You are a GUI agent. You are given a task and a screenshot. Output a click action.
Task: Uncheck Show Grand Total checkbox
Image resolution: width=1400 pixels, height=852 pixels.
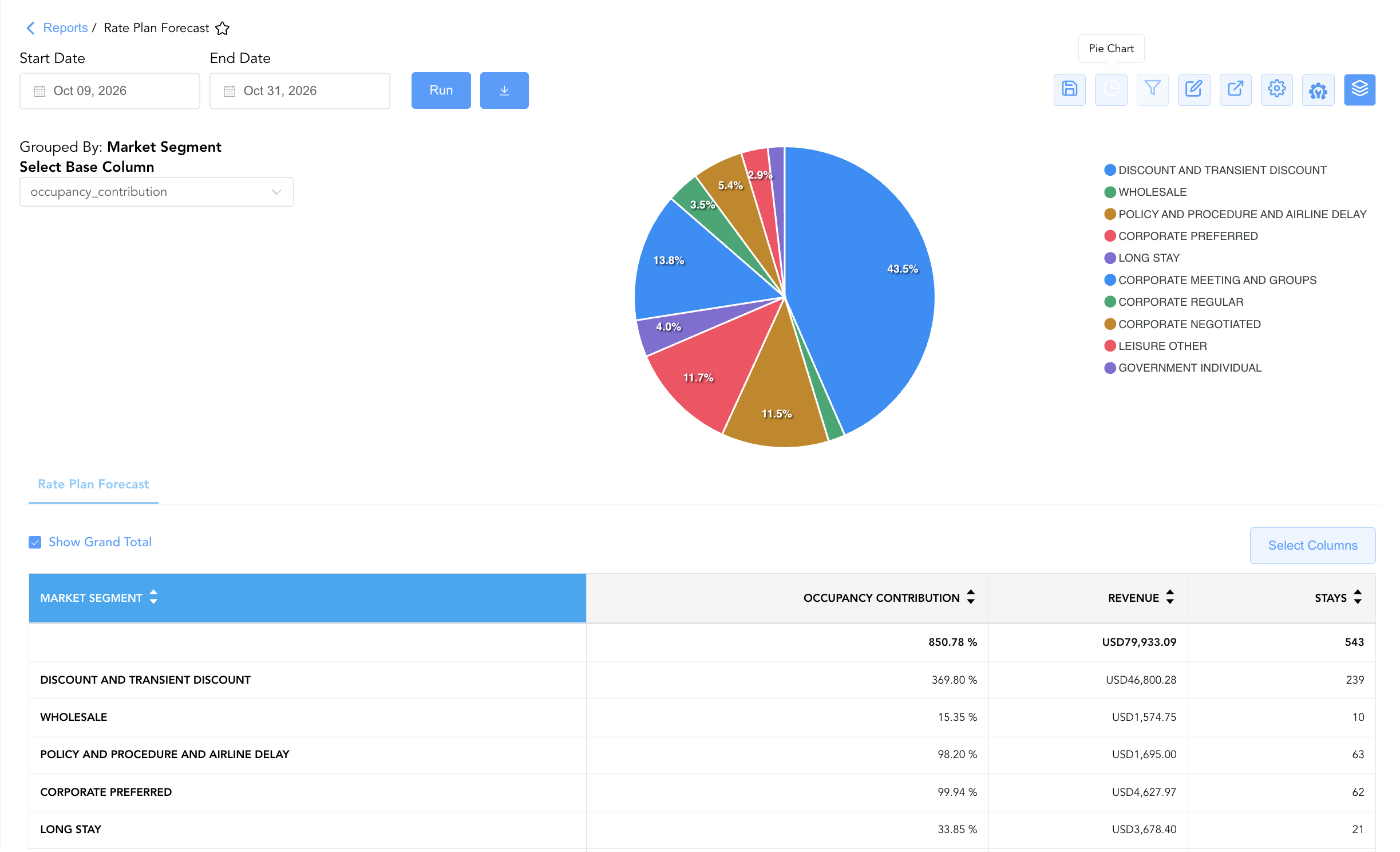(35, 542)
